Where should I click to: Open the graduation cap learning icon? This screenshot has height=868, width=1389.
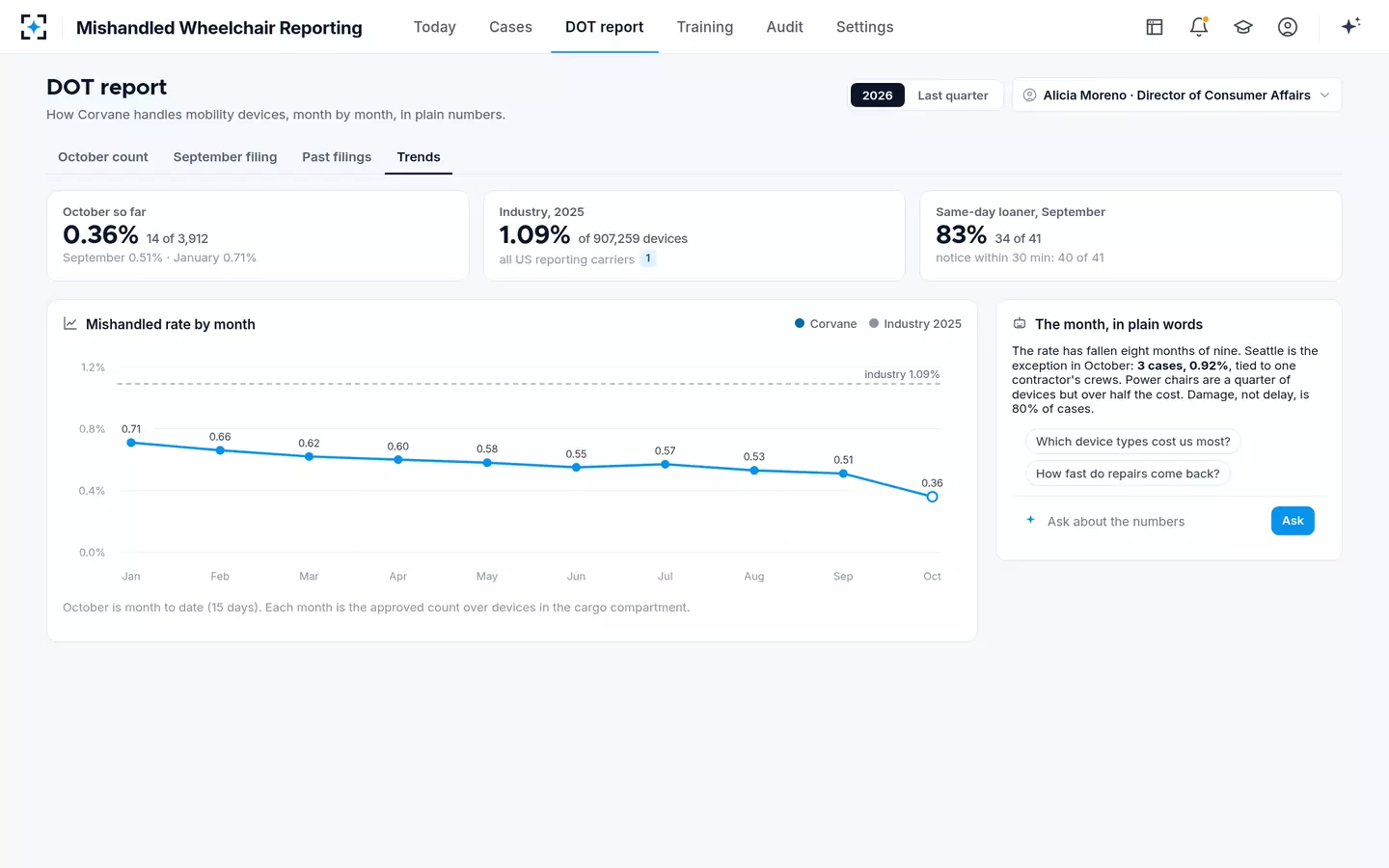click(1243, 27)
